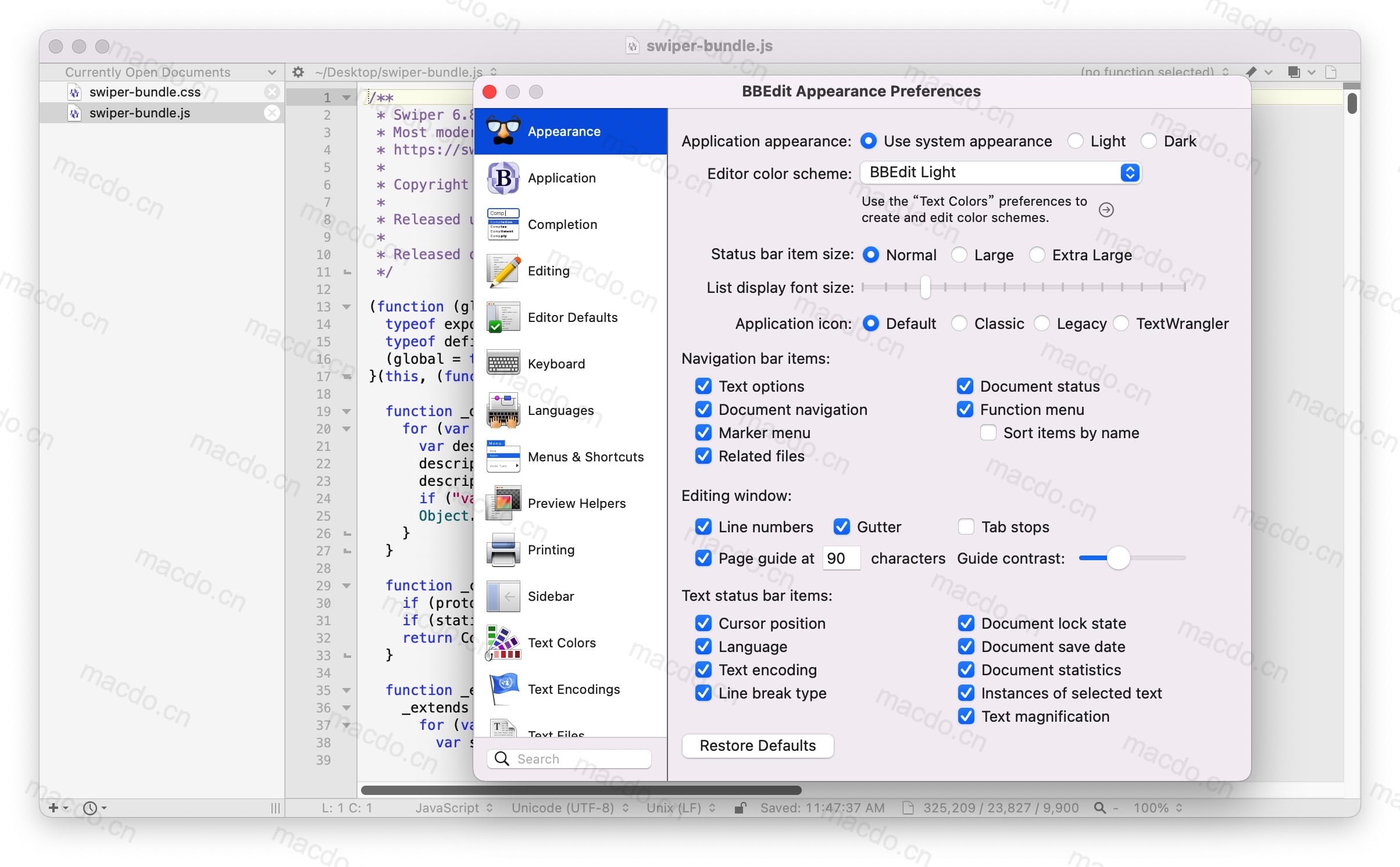The image size is (1400, 867).
Task: Open the Unix (LF) line break popup
Action: 681,808
